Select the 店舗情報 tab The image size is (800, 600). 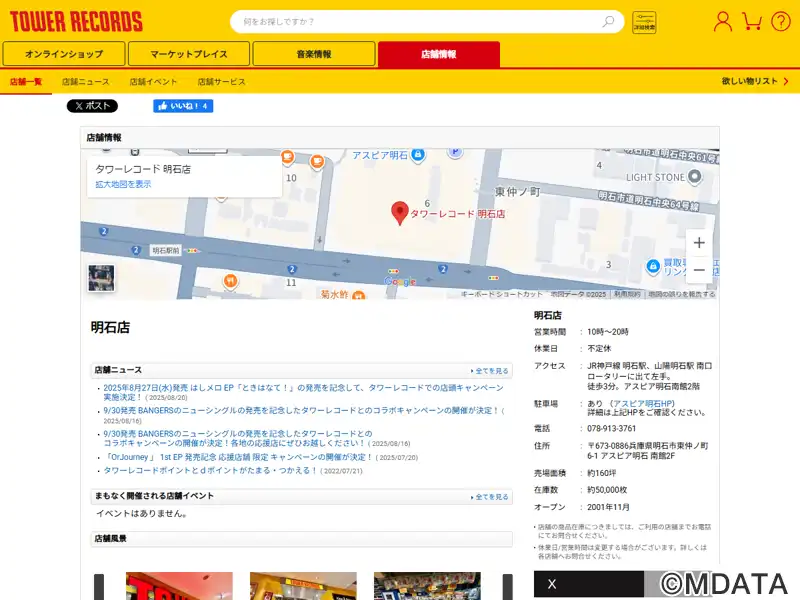439,54
